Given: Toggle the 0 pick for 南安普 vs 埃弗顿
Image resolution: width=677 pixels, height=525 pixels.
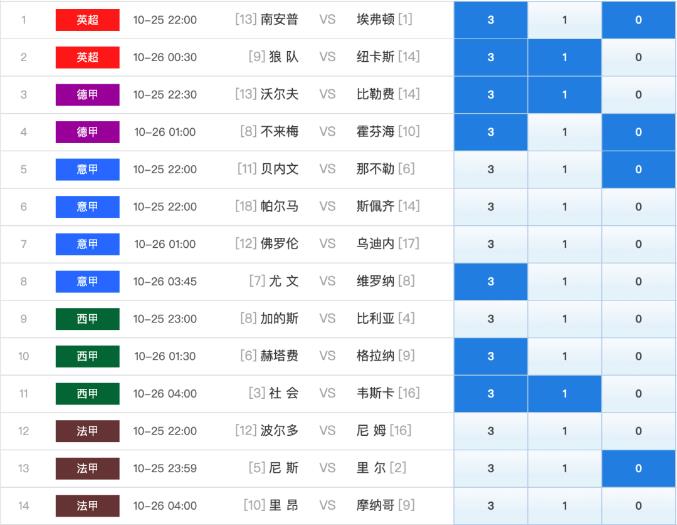Looking at the screenshot, I should click(638, 20).
